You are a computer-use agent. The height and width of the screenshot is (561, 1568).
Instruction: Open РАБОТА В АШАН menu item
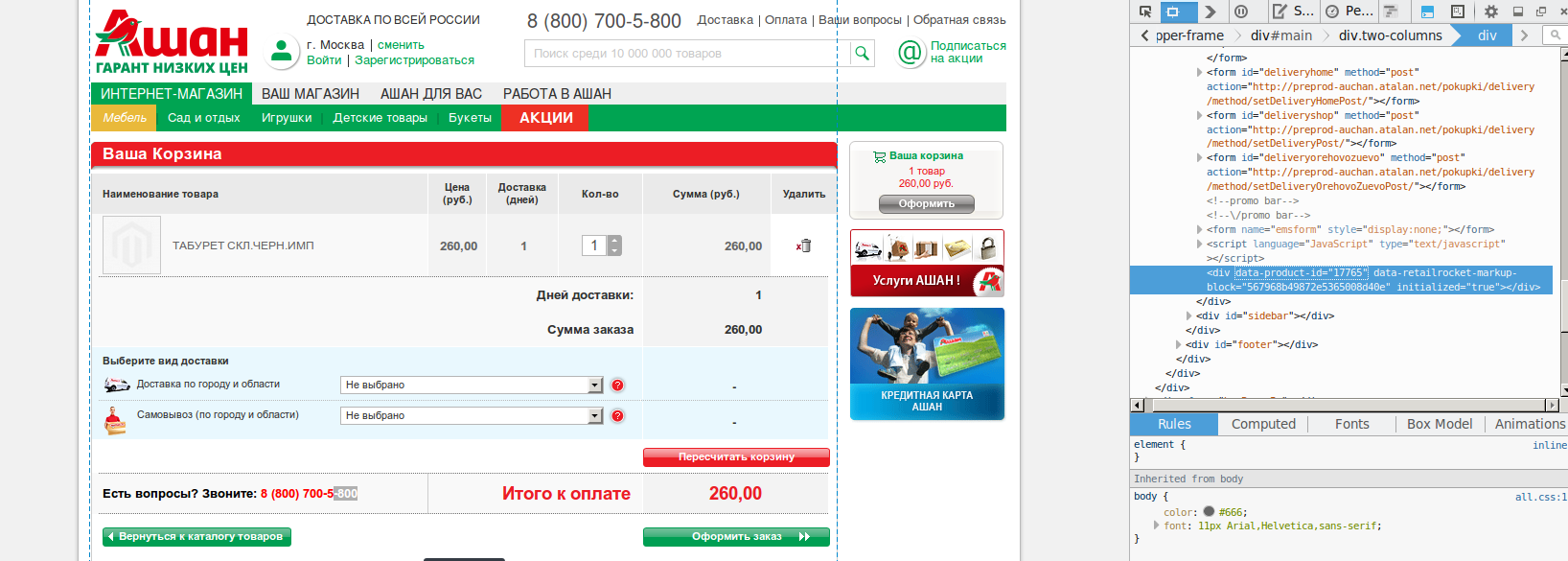[557, 94]
